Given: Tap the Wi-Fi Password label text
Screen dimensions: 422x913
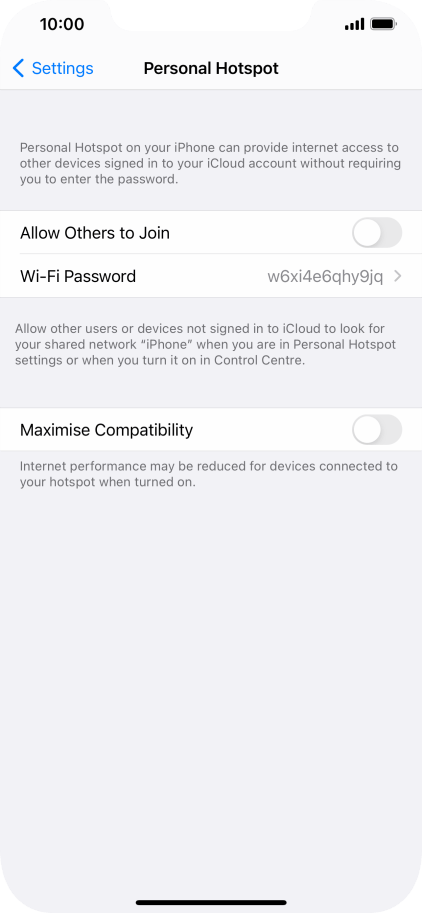Looking at the screenshot, I should (x=78, y=276).
